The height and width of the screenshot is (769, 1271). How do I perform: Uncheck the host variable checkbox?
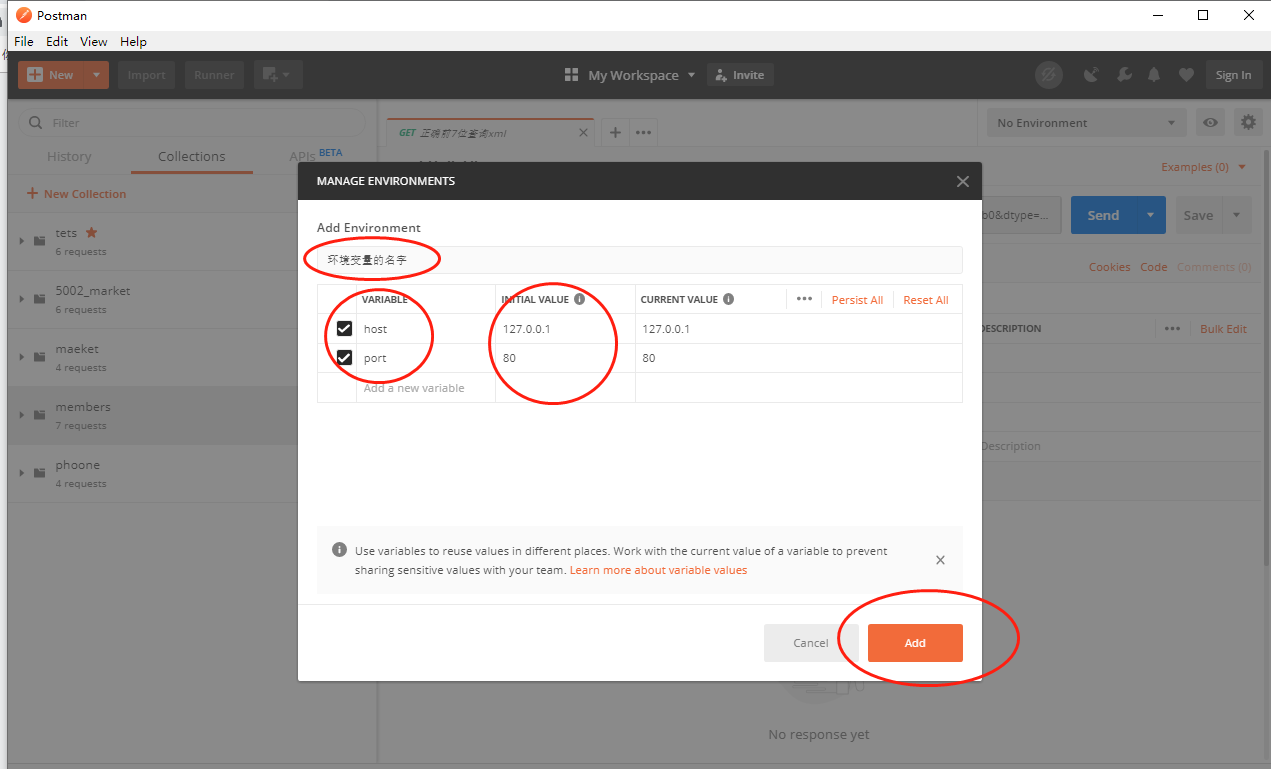click(344, 329)
